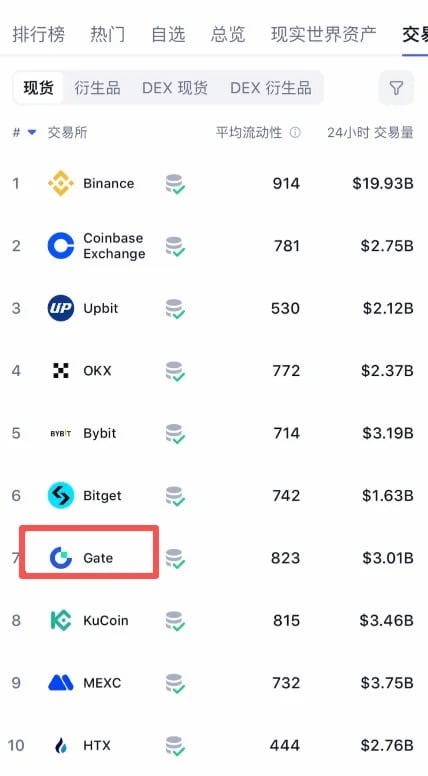Open the 排行榜 tab

tap(38, 35)
